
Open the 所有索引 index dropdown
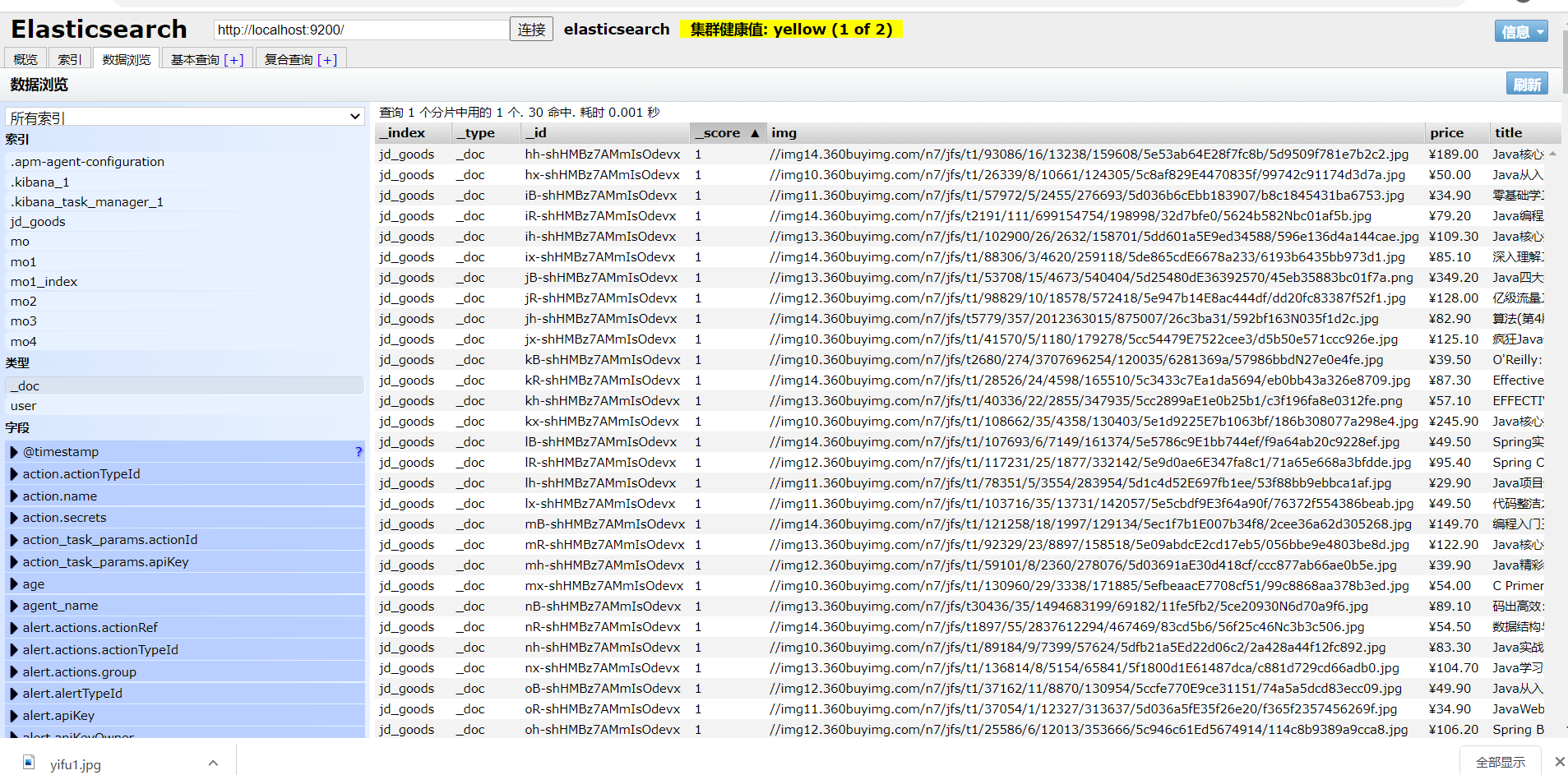coord(185,117)
